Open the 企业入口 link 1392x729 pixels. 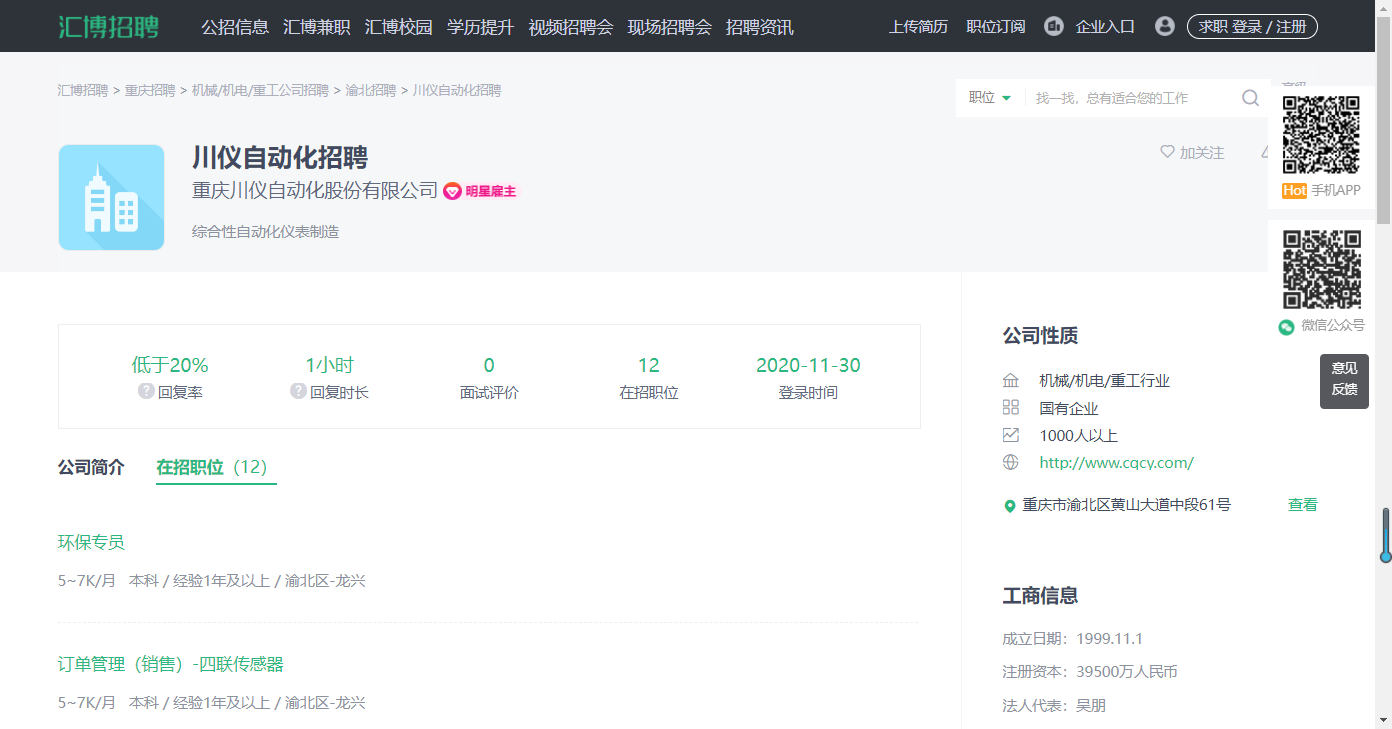(1105, 27)
